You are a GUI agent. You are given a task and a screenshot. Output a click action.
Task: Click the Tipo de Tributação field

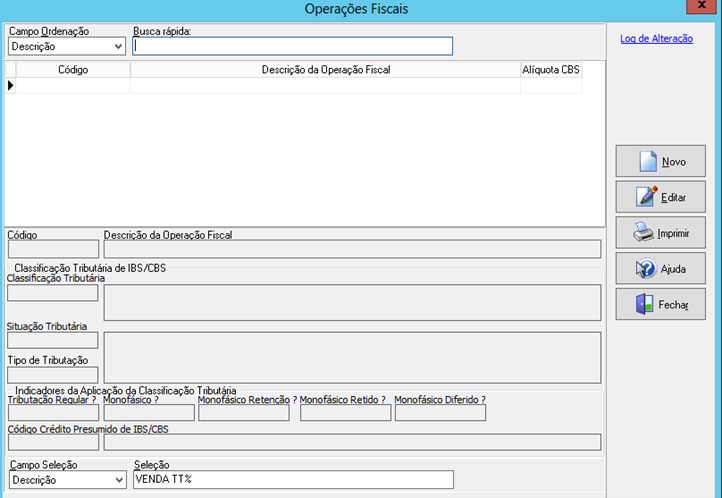pos(53,375)
